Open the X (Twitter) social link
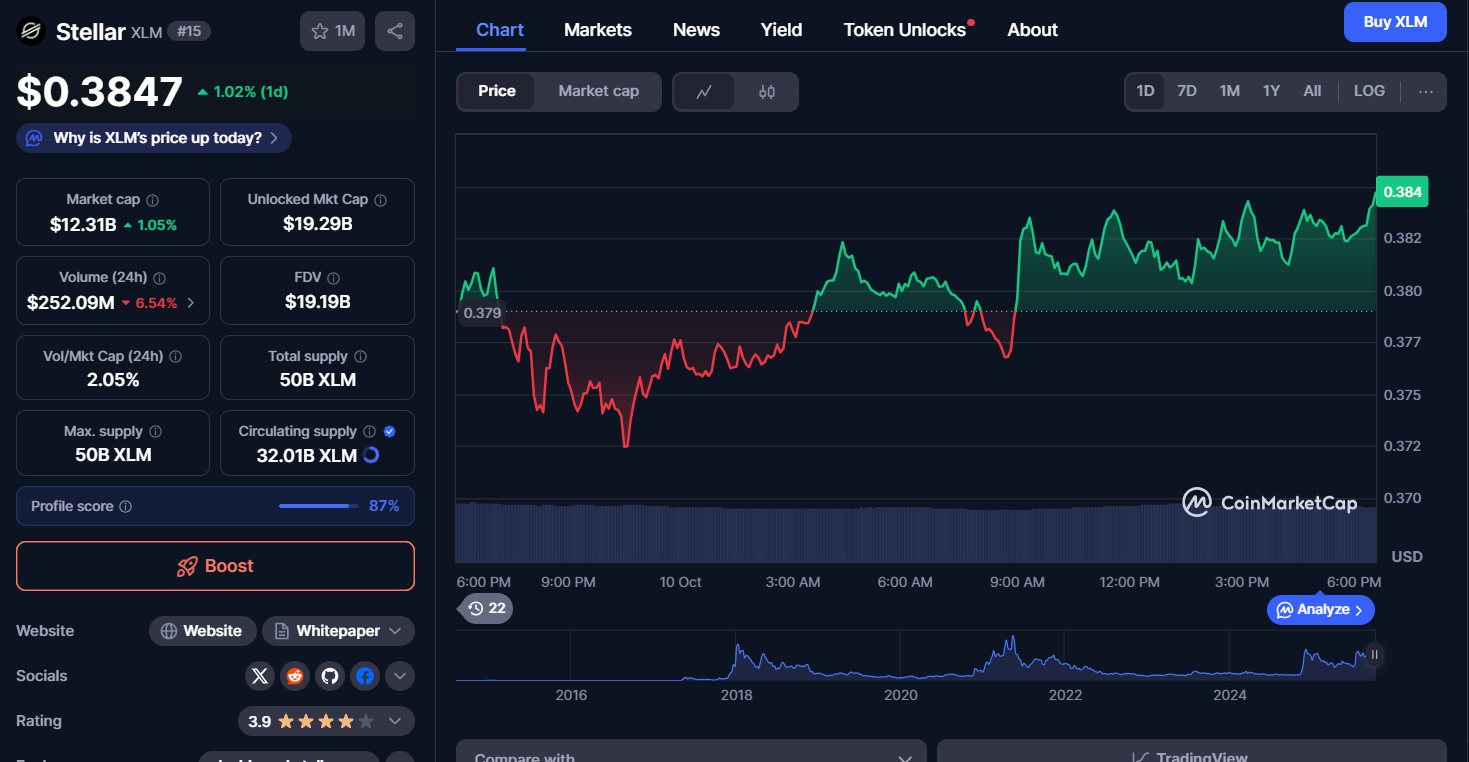 tap(260, 676)
